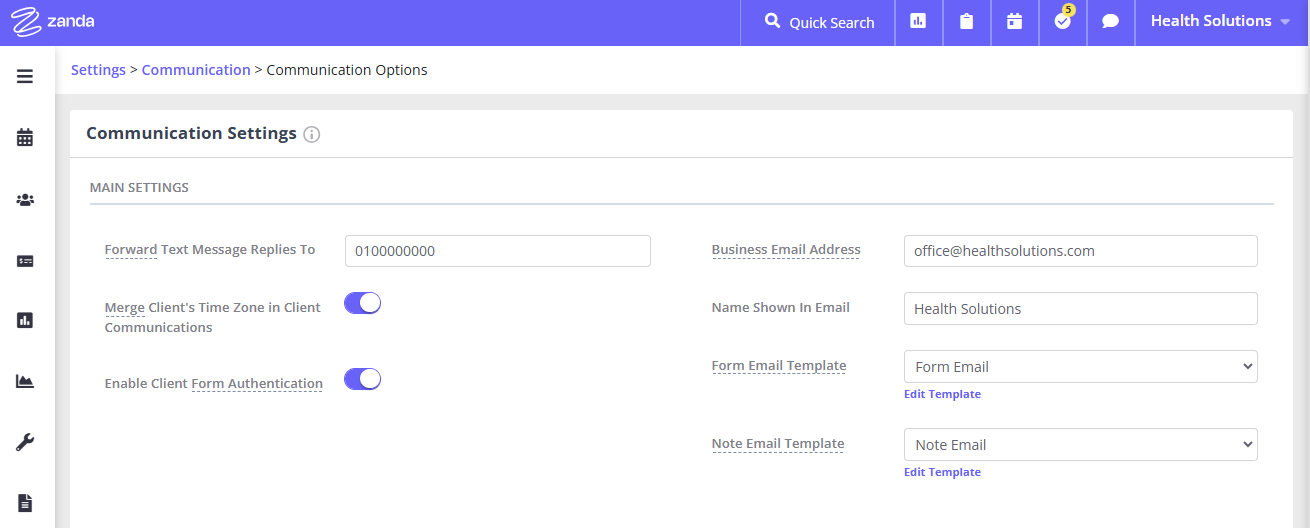
Task: Expand the Note Email Template dropdown
Action: pos(1080,445)
